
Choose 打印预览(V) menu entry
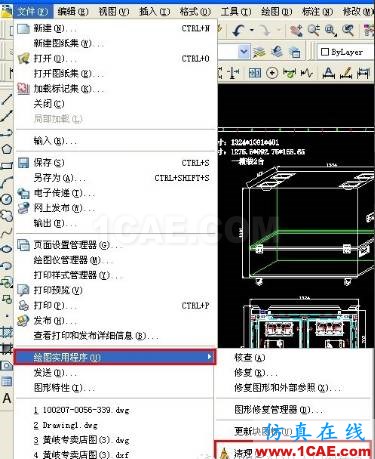(x=116, y=290)
